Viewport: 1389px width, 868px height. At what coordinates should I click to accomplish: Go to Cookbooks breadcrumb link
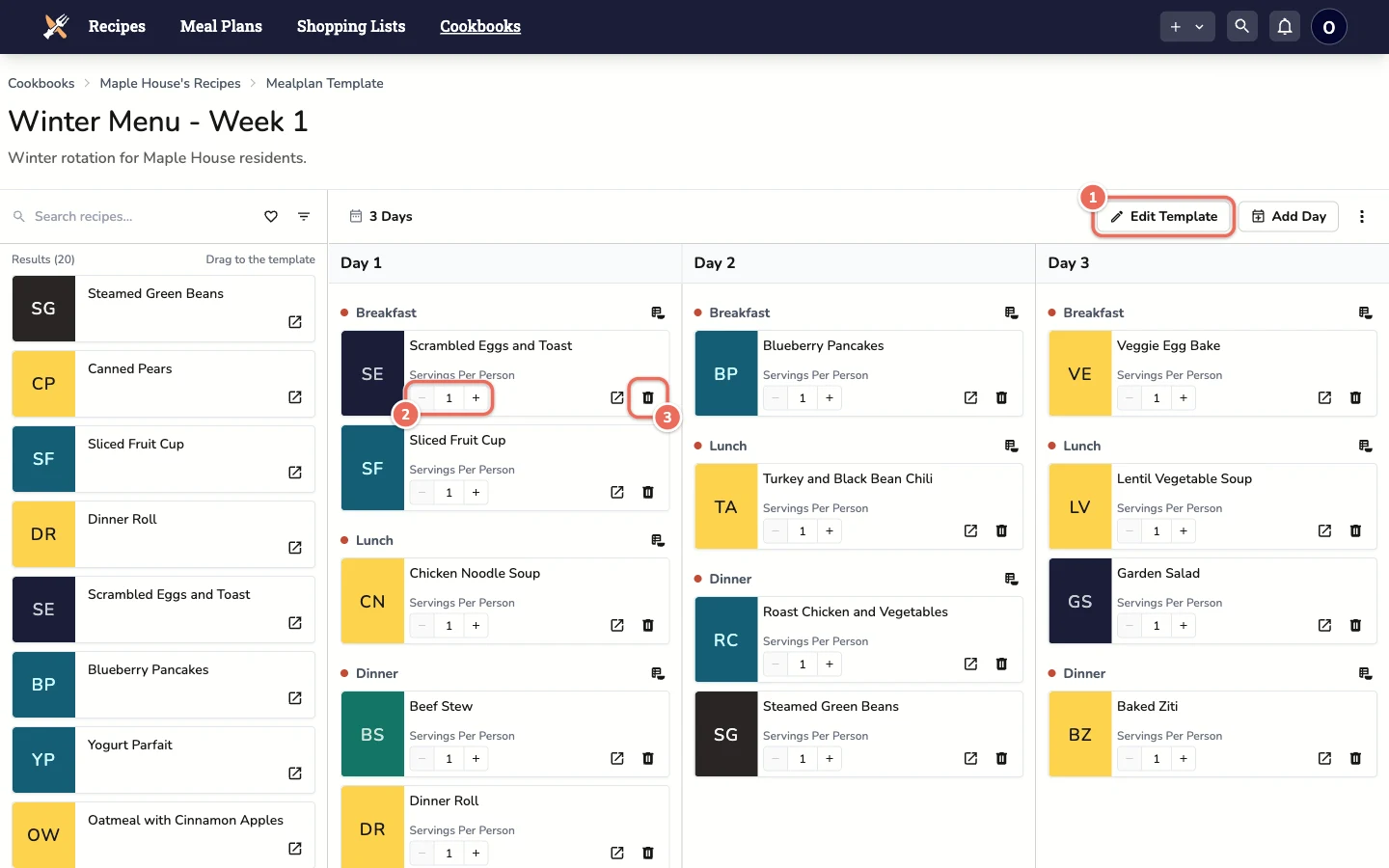41,84
